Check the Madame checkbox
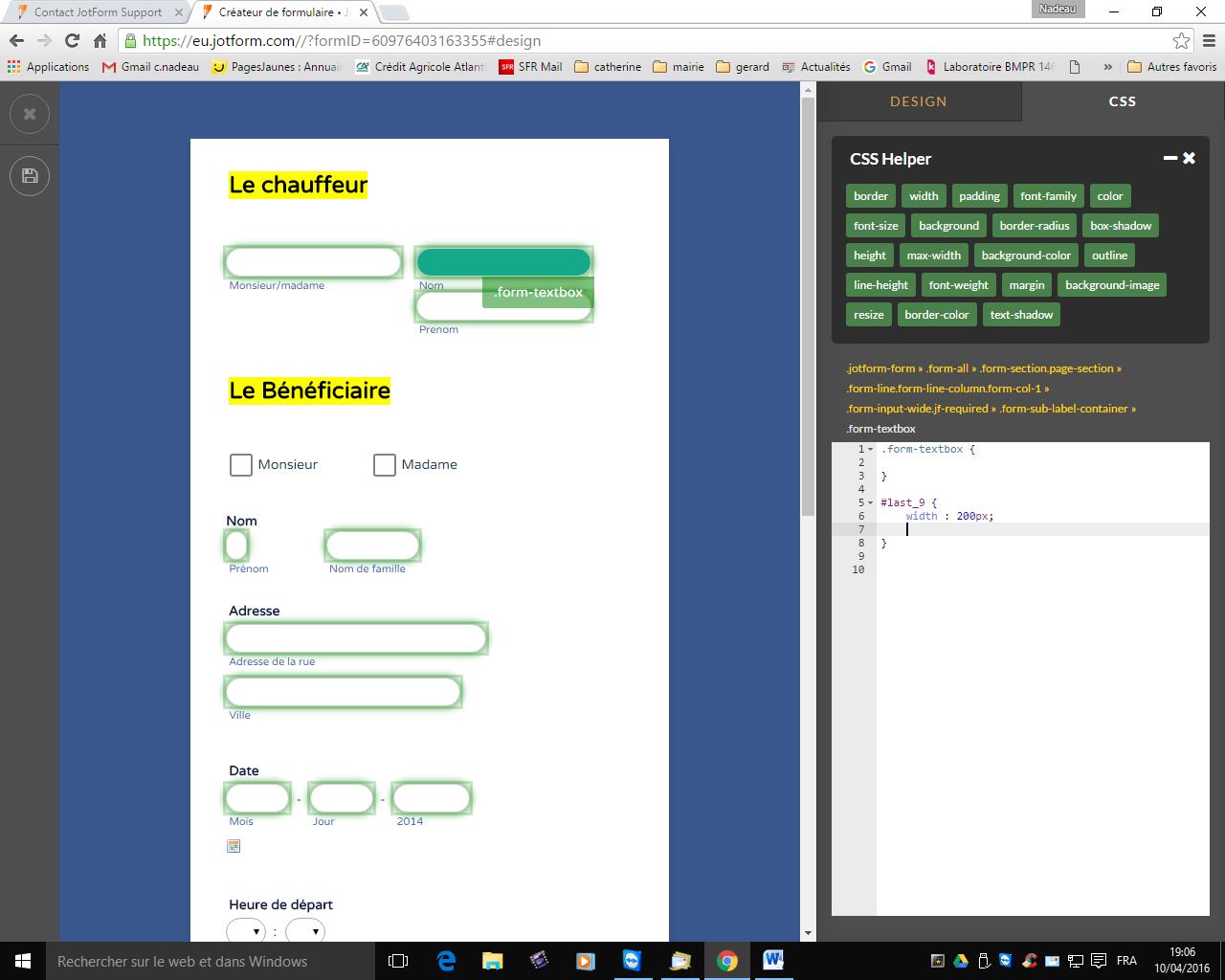This screenshot has height=980, width=1225. click(385, 465)
